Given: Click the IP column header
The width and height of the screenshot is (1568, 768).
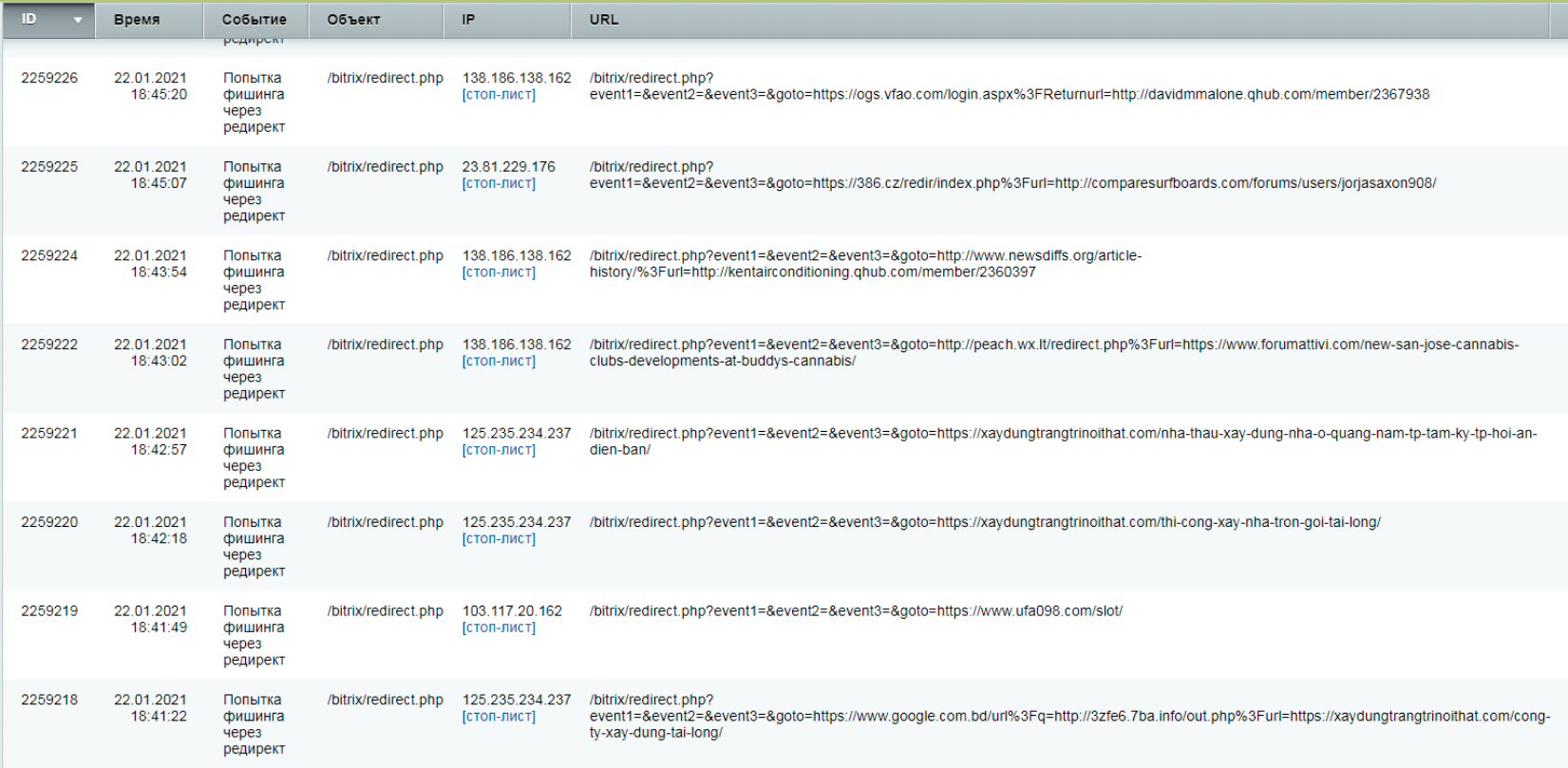Looking at the screenshot, I should 507,20.
